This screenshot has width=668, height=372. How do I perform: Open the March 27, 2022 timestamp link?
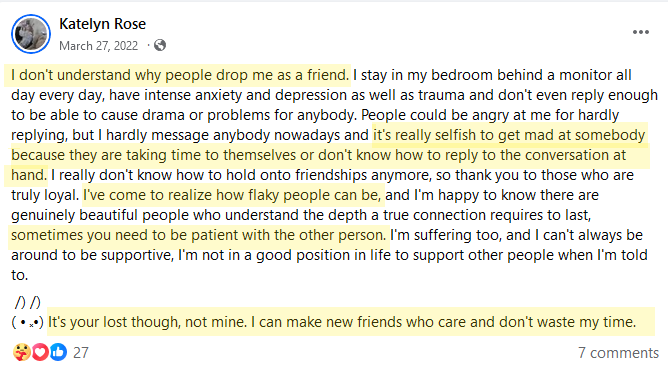[98, 46]
